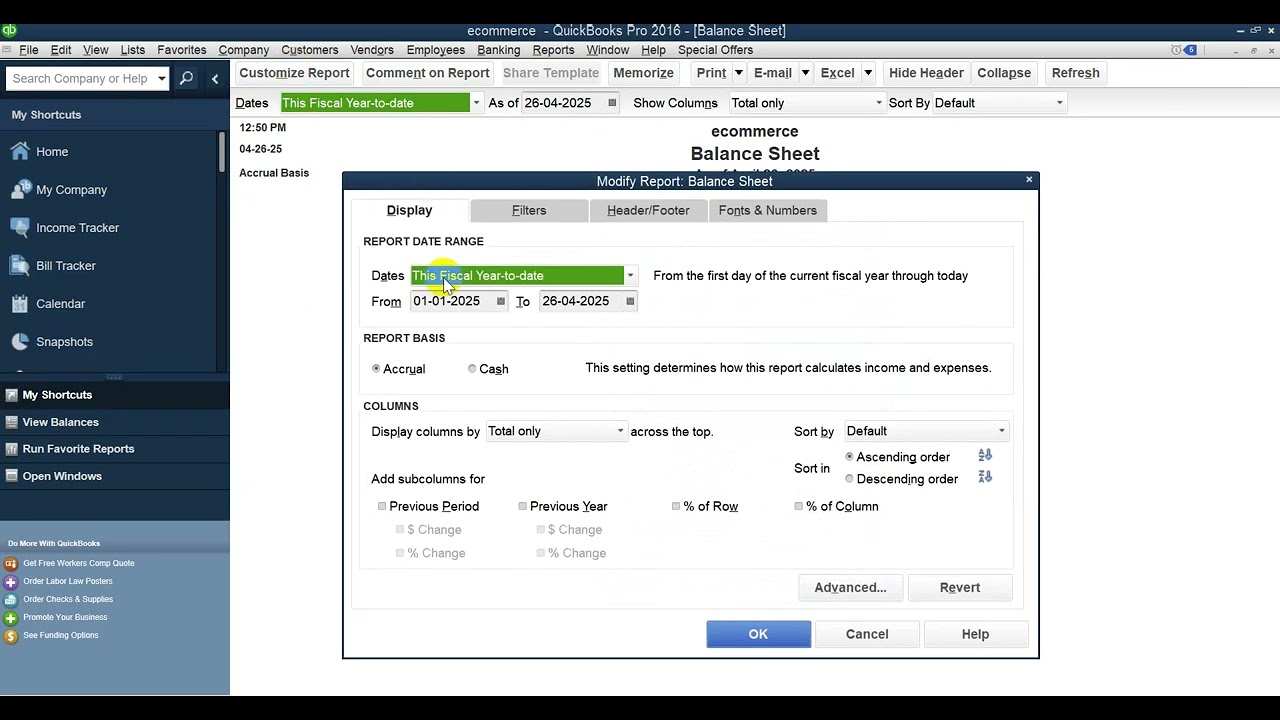Image resolution: width=1280 pixels, height=720 pixels.
Task: Open the Home shortcut icon
Action: [20, 152]
